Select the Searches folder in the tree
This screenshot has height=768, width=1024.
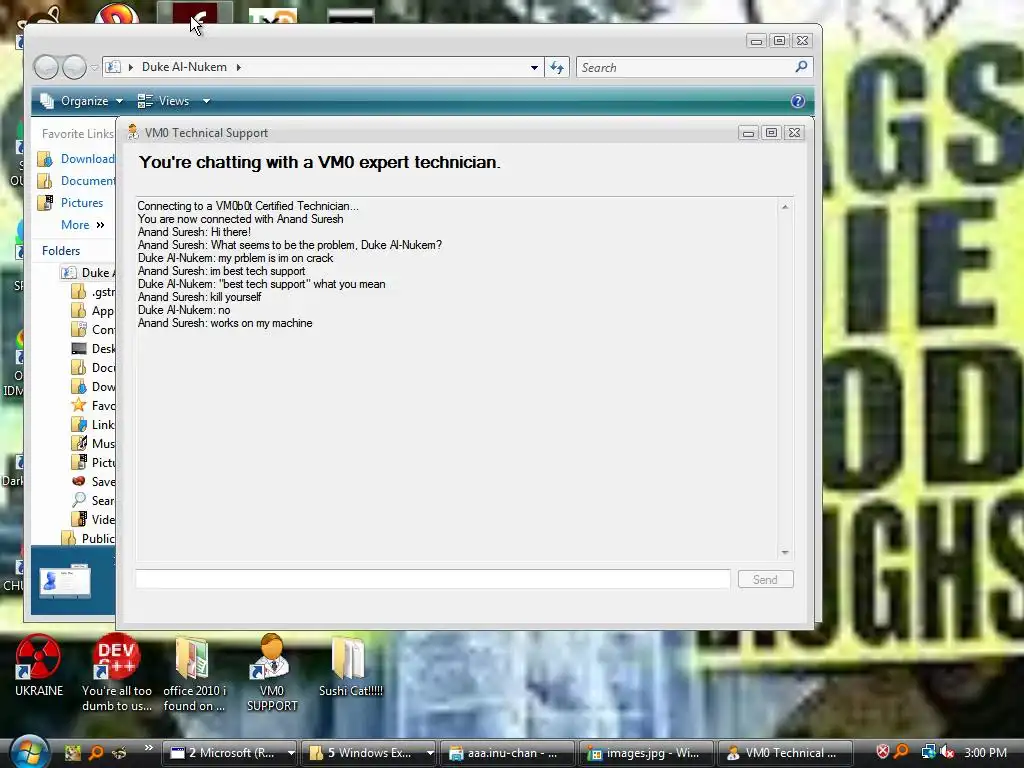click(93, 500)
